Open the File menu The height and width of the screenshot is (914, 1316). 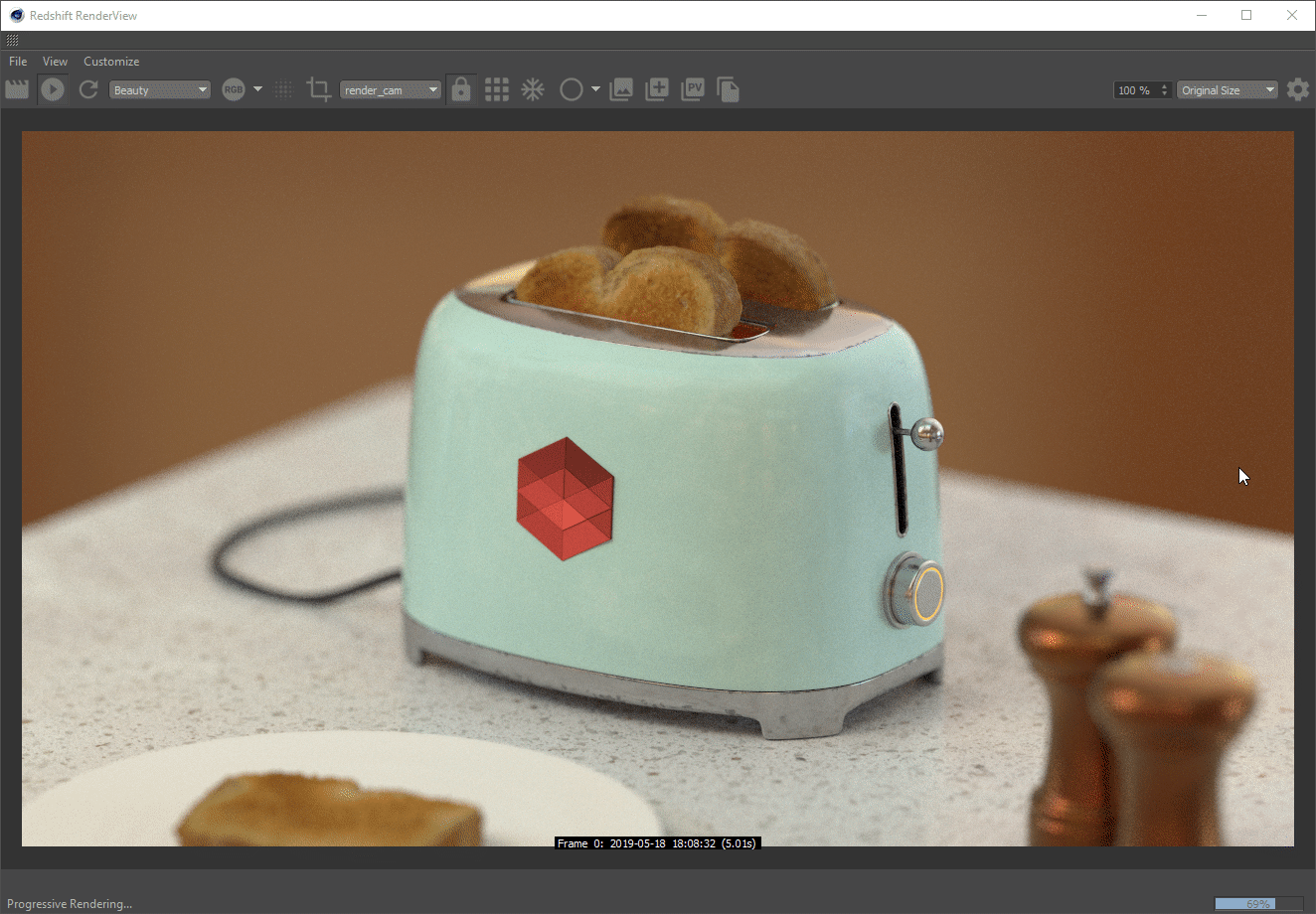coord(18,62)
